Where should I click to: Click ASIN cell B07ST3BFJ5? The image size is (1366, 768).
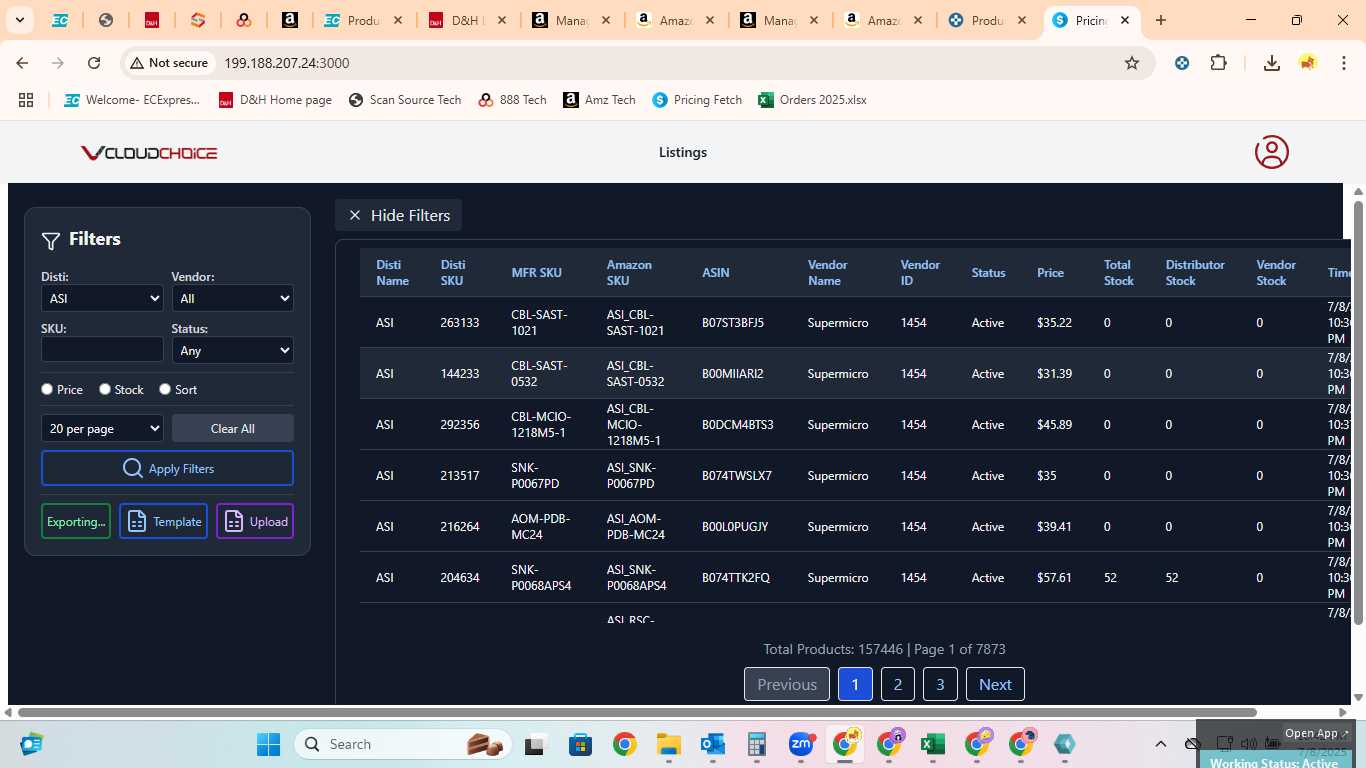coord(733,323)
